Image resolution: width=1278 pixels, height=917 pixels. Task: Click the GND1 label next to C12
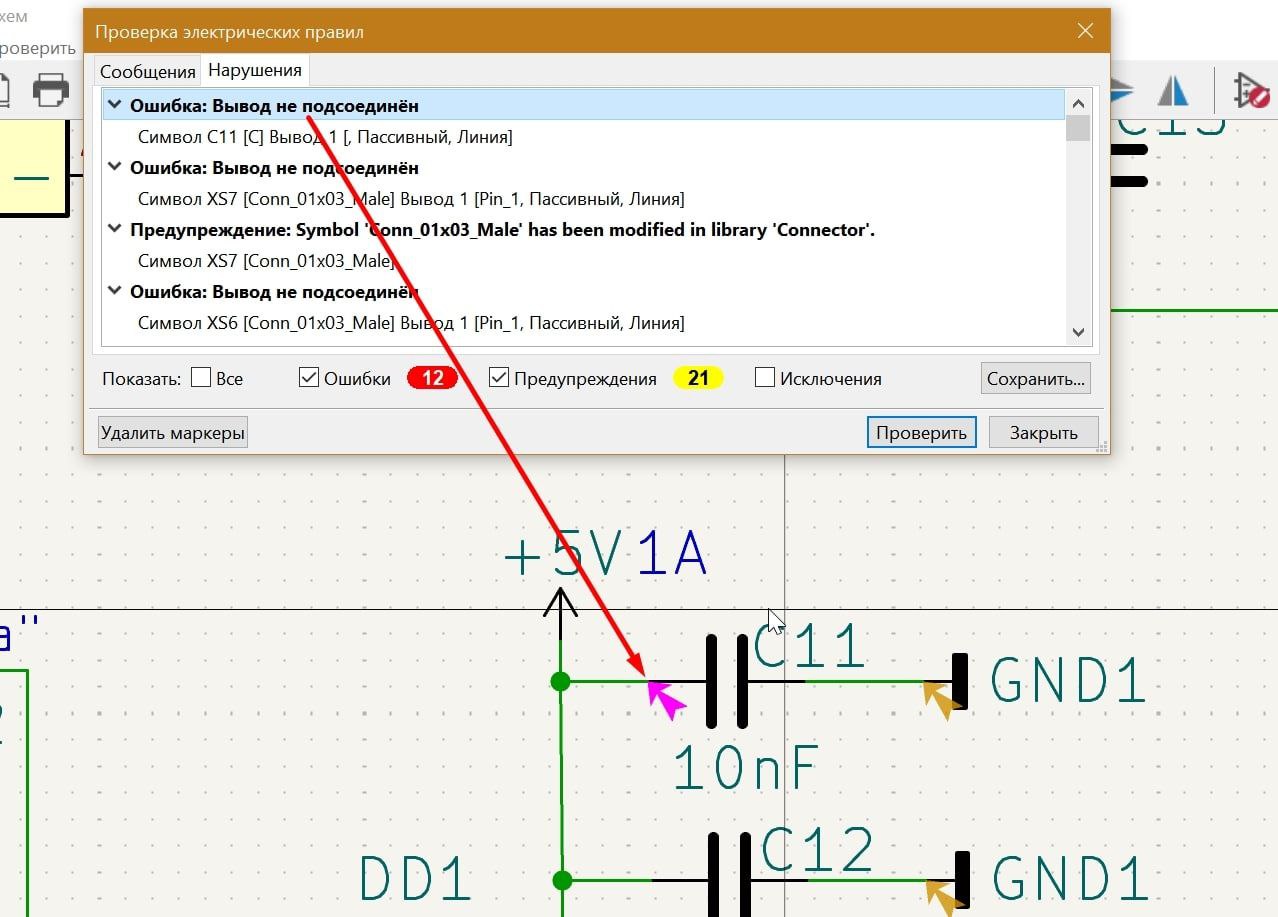coord(1071,880)
